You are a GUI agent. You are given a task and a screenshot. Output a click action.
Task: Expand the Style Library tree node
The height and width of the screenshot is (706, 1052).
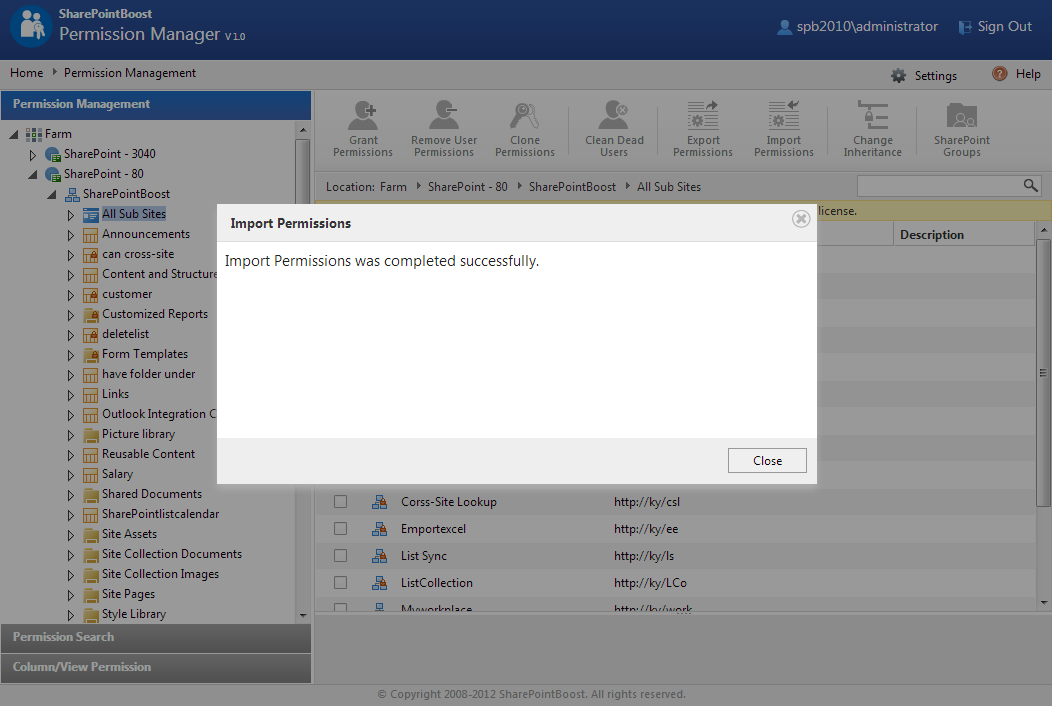70,615
